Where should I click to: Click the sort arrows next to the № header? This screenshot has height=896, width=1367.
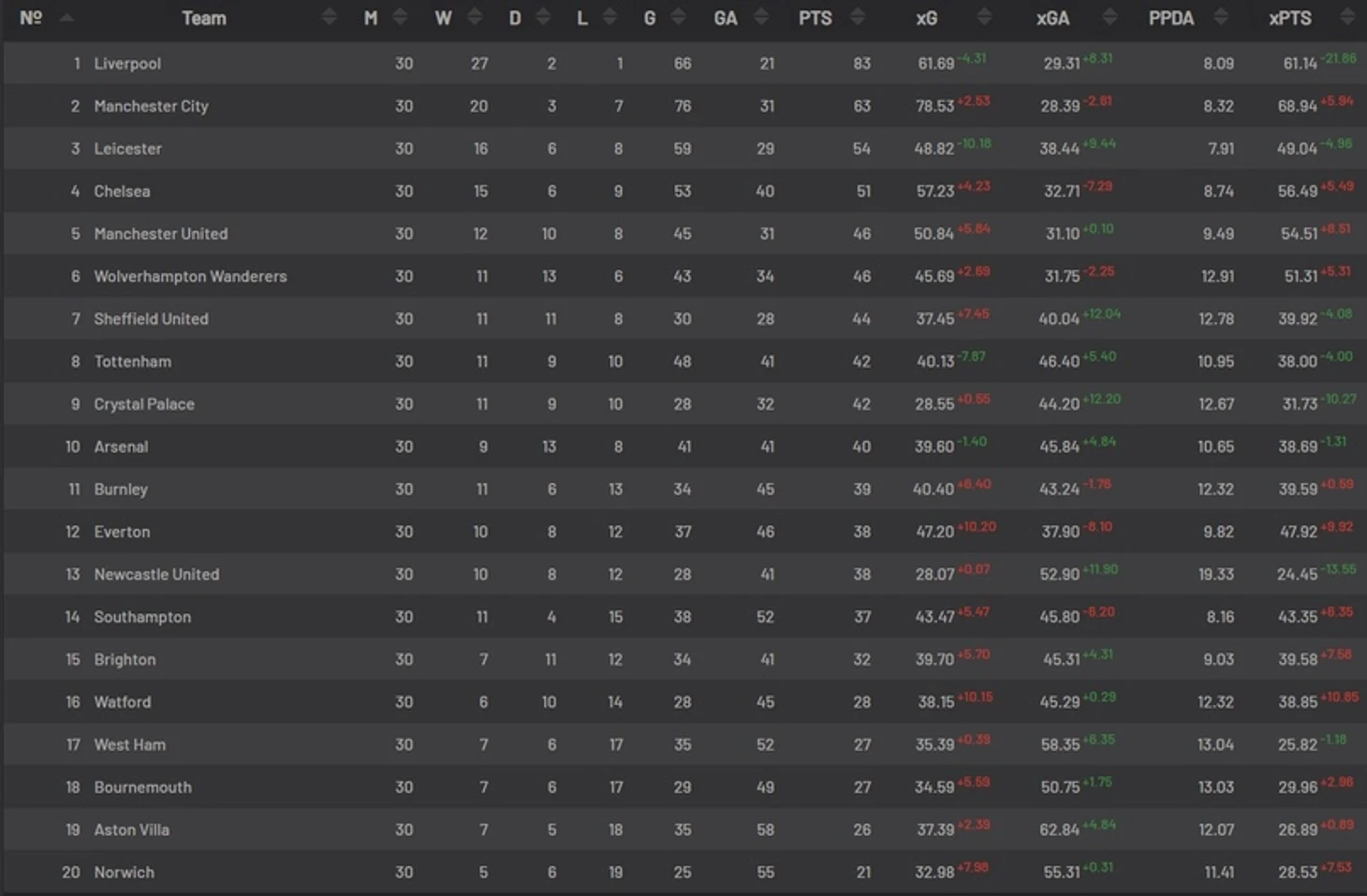pos(66,17)
